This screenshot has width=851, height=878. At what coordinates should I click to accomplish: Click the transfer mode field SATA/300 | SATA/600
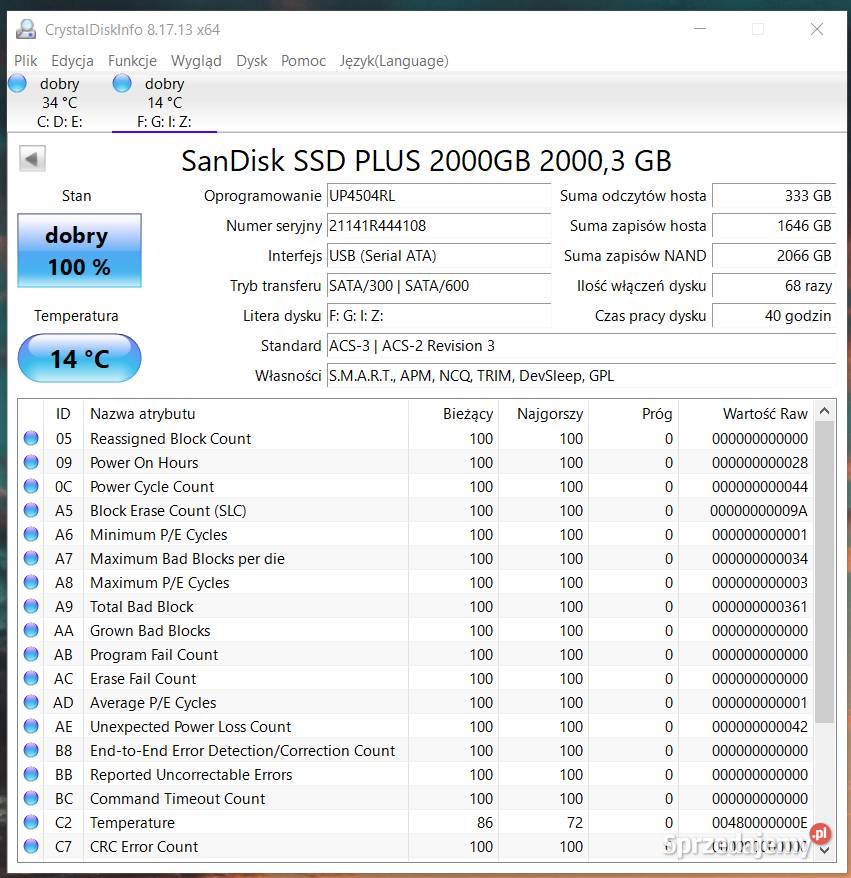439,286
